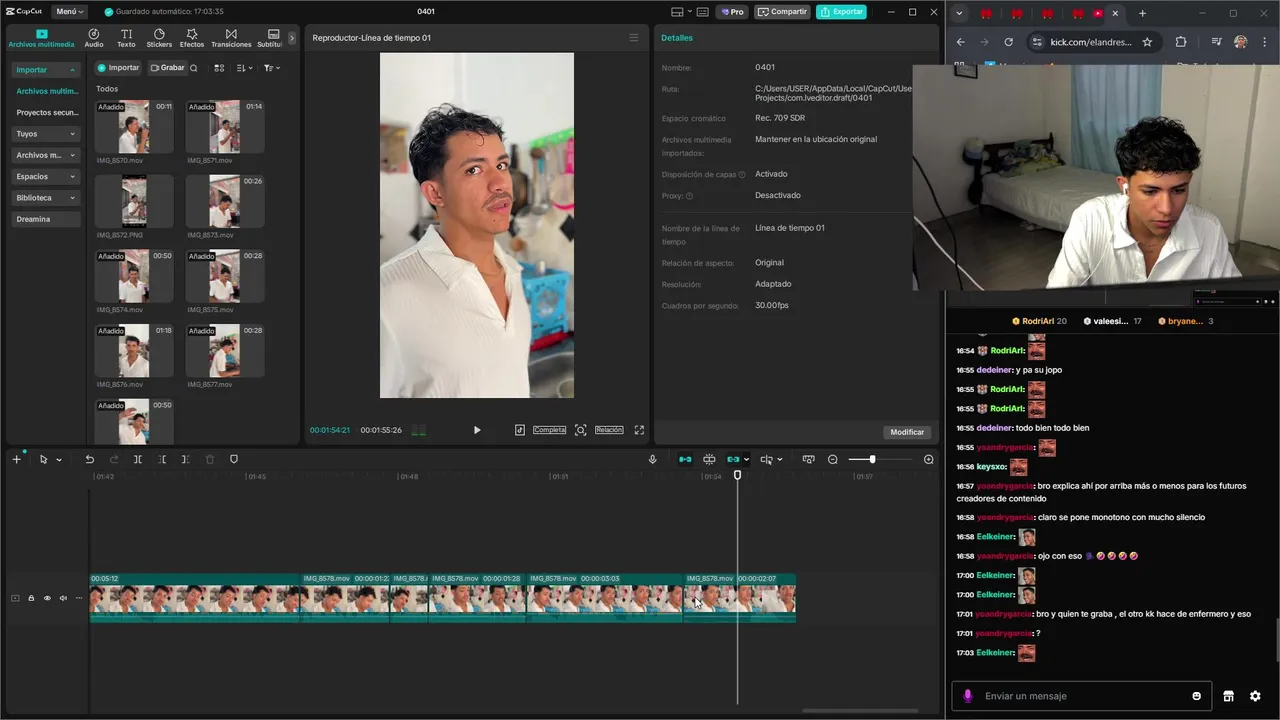Viewport: 1280px width, 720px height.
Task: Click the timeline zoom slider handle
Action: coord(872,459)
